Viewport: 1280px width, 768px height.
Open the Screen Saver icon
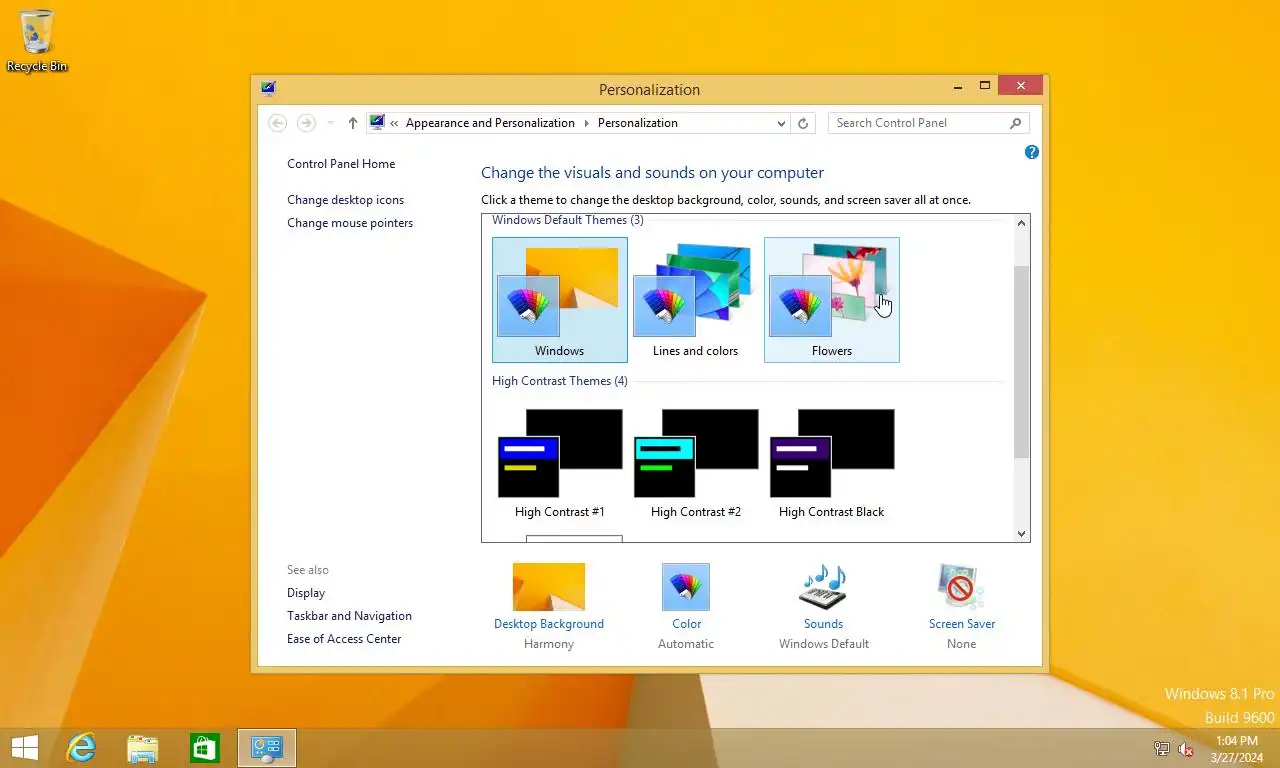[961, 587]
